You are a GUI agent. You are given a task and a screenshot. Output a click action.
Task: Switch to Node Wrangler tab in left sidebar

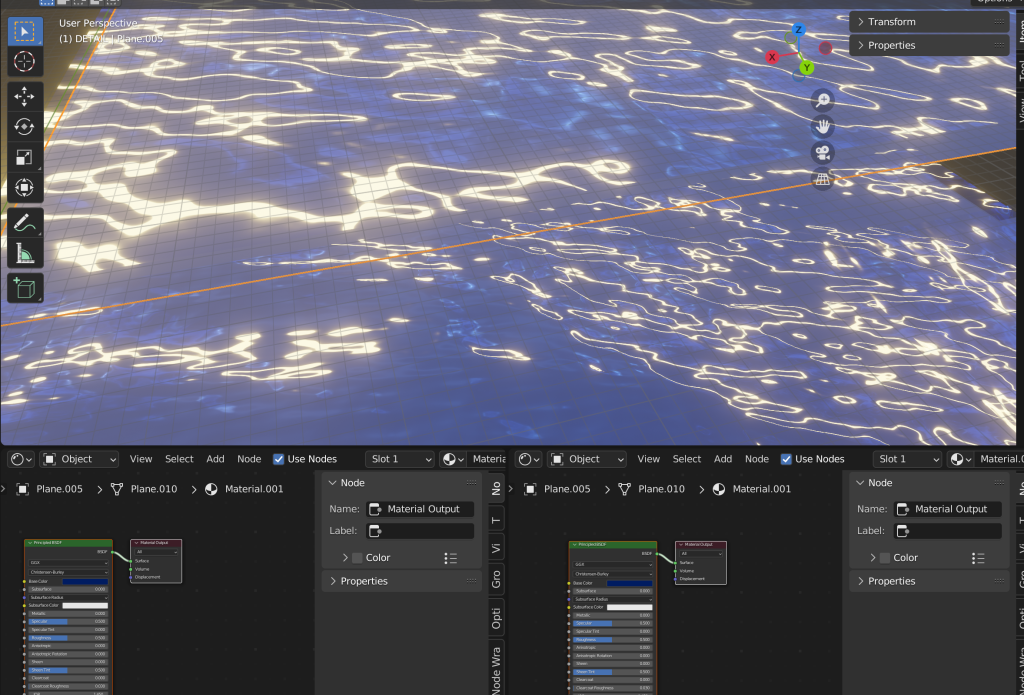496,668
